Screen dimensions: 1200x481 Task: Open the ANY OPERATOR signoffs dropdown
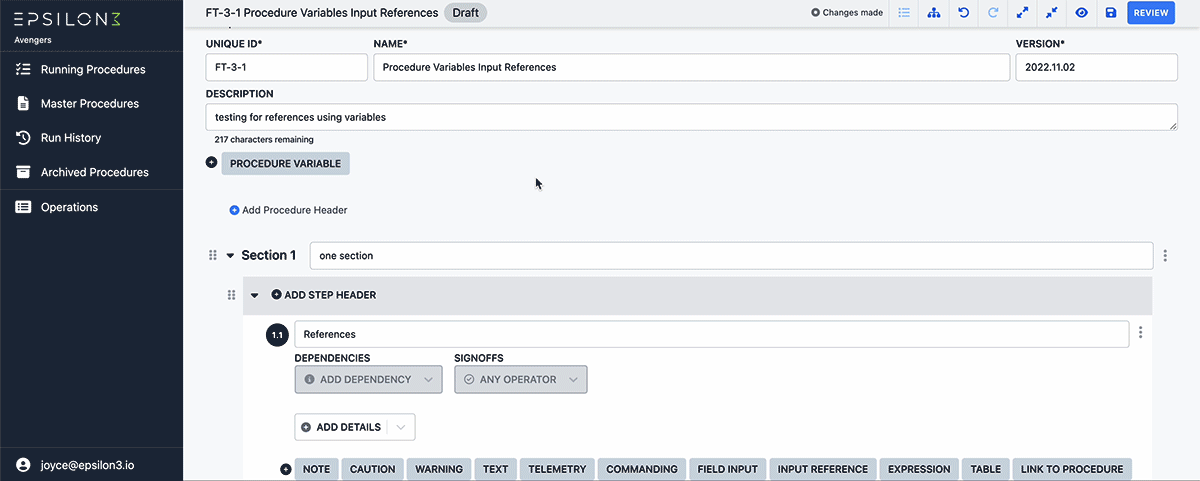pos(521,380)
